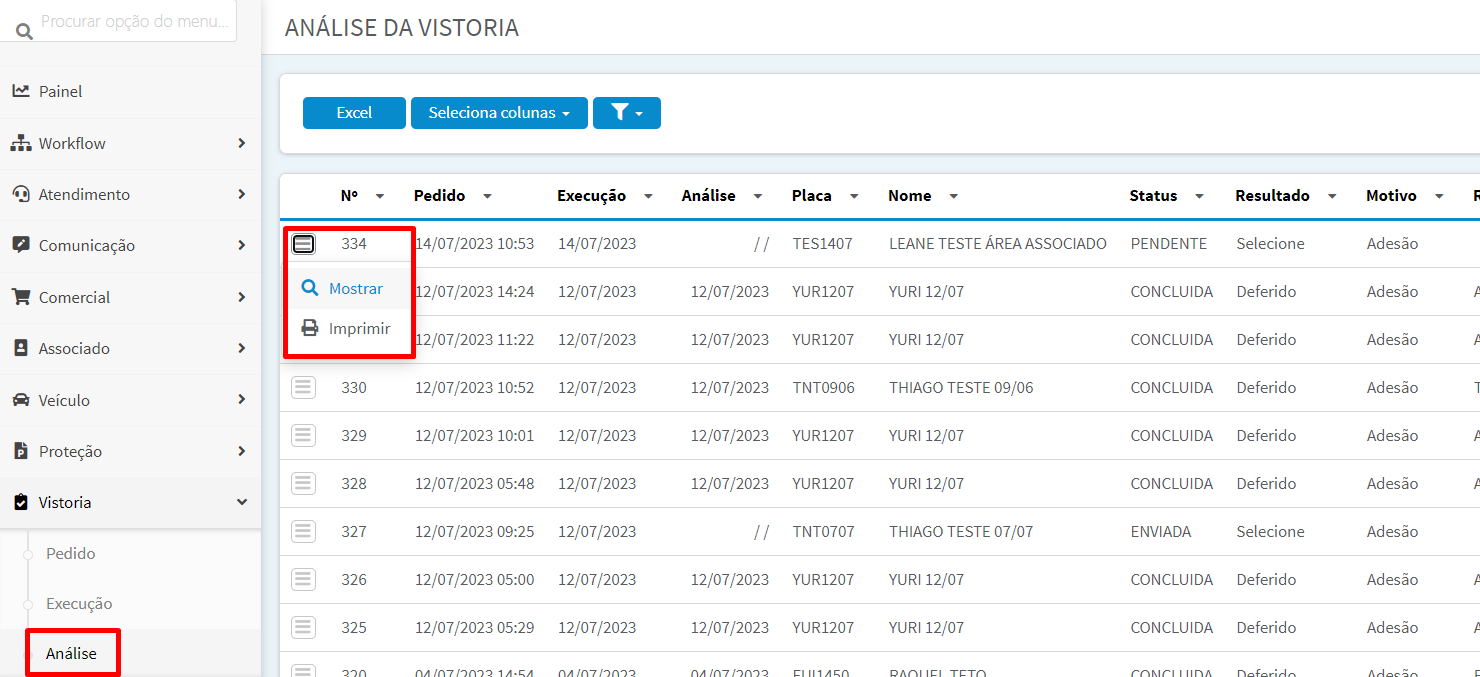Open the row menu icon for record 329

point(303,435)
